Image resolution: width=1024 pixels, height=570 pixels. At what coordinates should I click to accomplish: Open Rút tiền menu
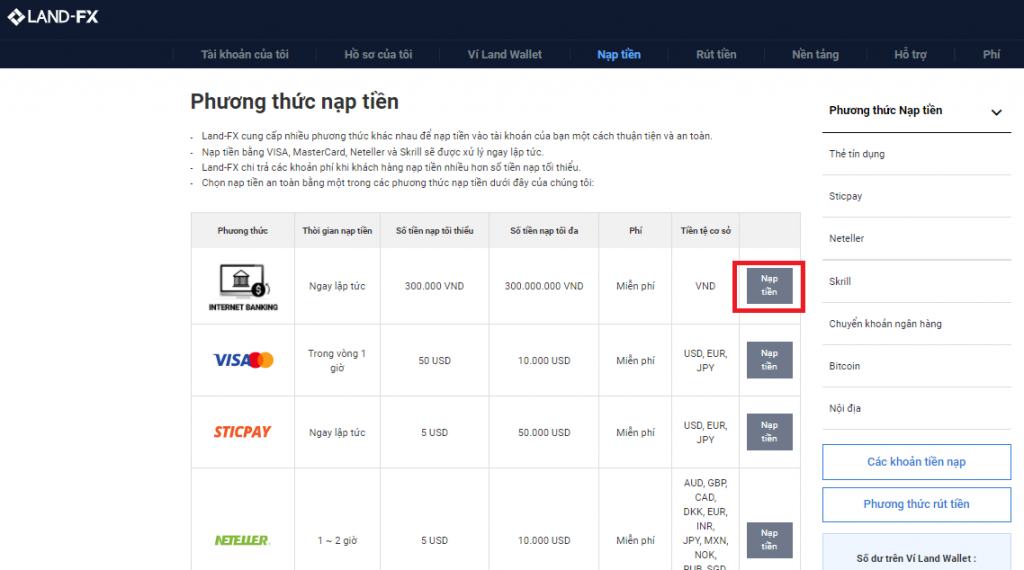[x=716, y=54]
